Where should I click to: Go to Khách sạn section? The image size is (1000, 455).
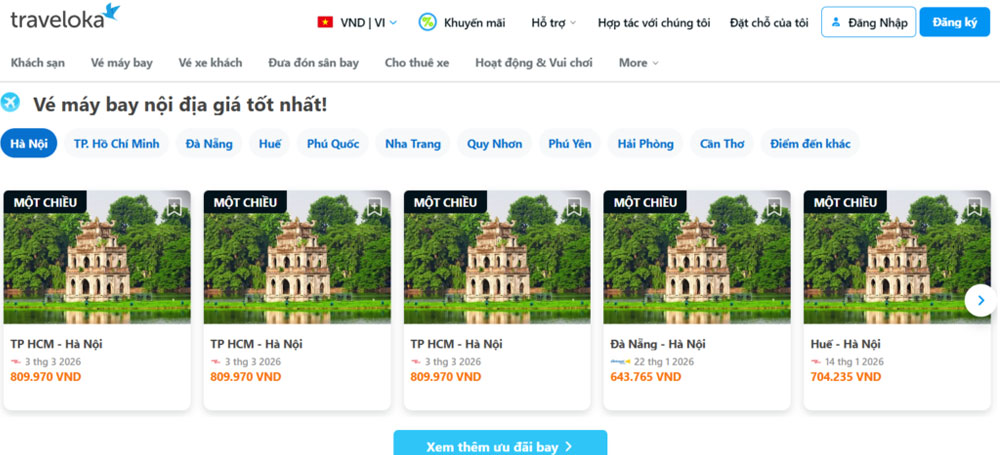tap(38, 63)
